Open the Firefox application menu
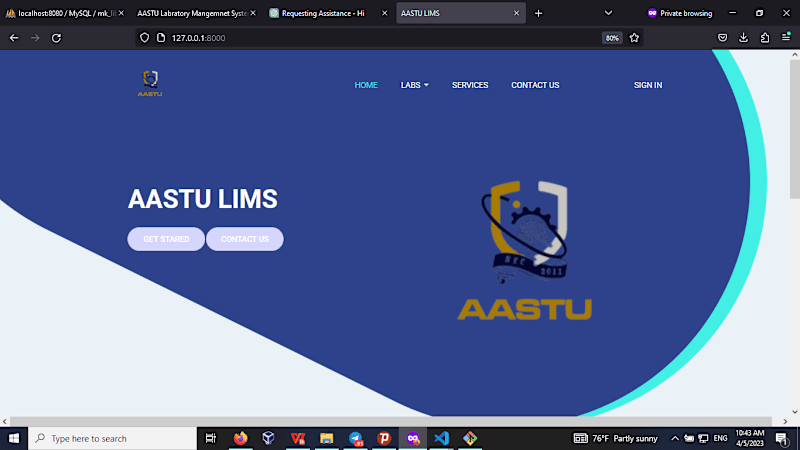This screenshot has height=450, width=800. tap(786, 37)
